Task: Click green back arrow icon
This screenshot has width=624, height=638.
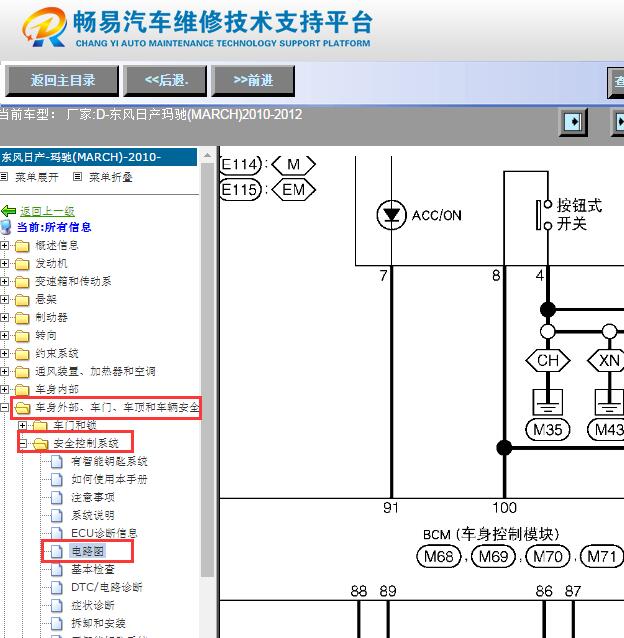Action: click(x=8, y=211)
